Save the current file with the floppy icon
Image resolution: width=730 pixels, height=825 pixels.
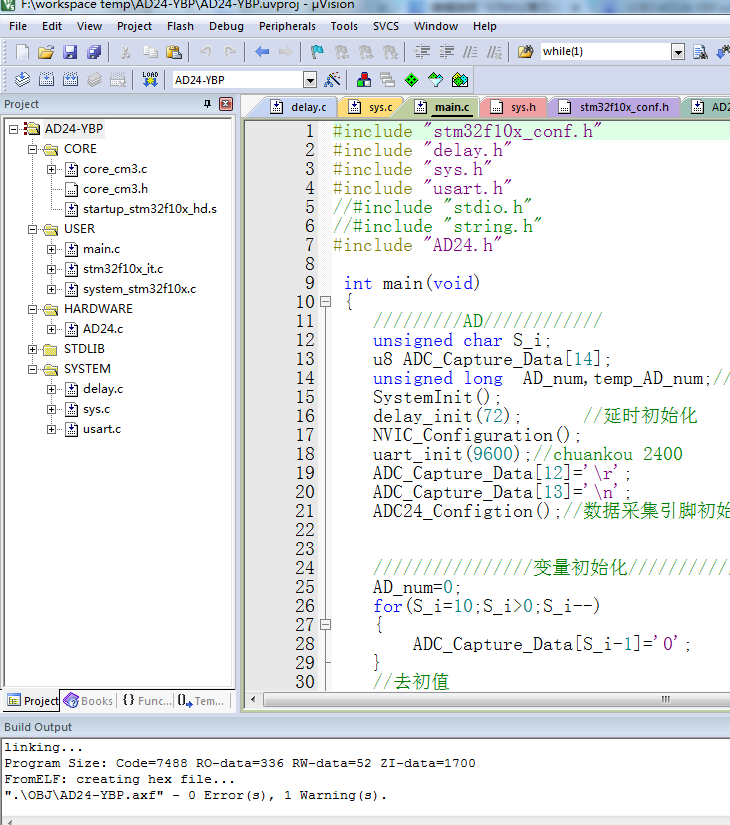click(70, 52)
